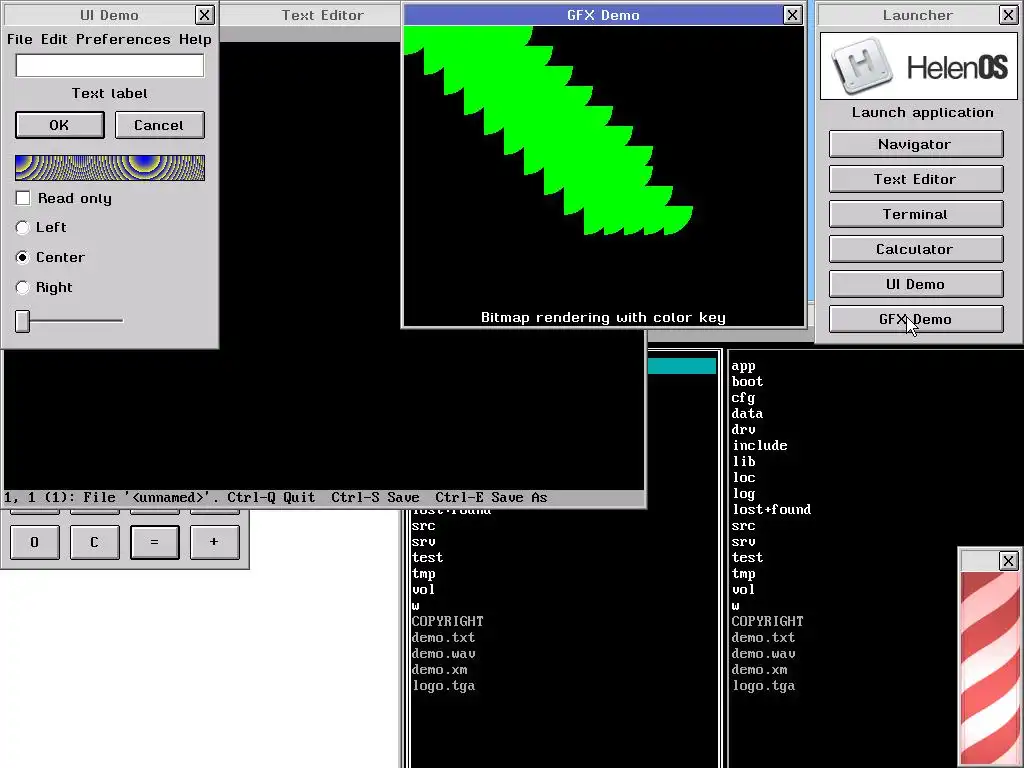Click the OK button in UI Demo

pyautogui.click(x=59, y=125)
